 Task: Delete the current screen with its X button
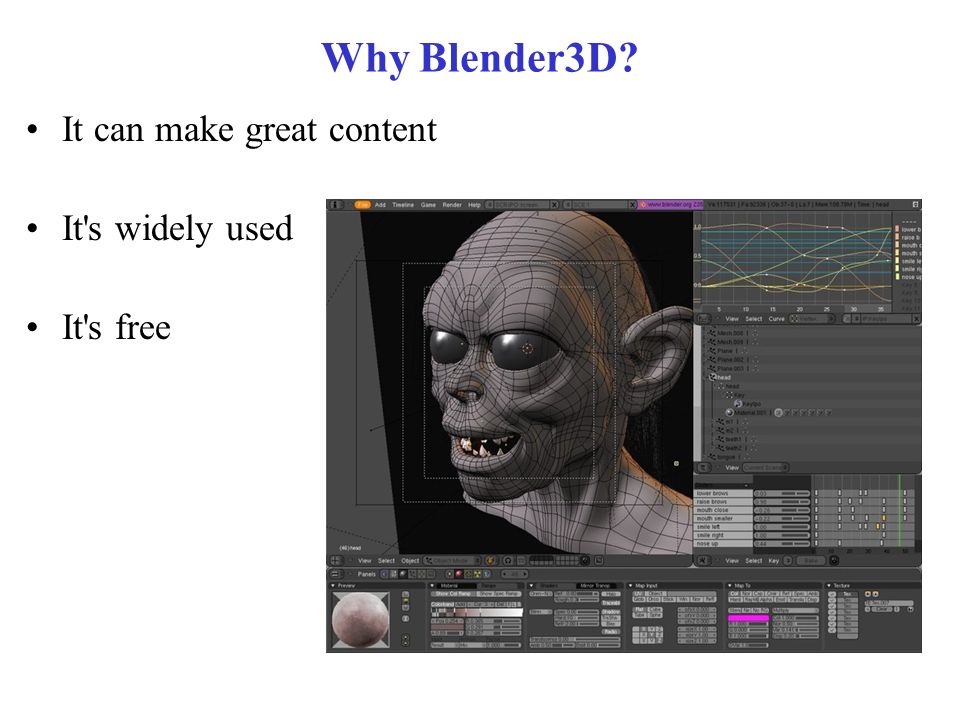(554, 204)
